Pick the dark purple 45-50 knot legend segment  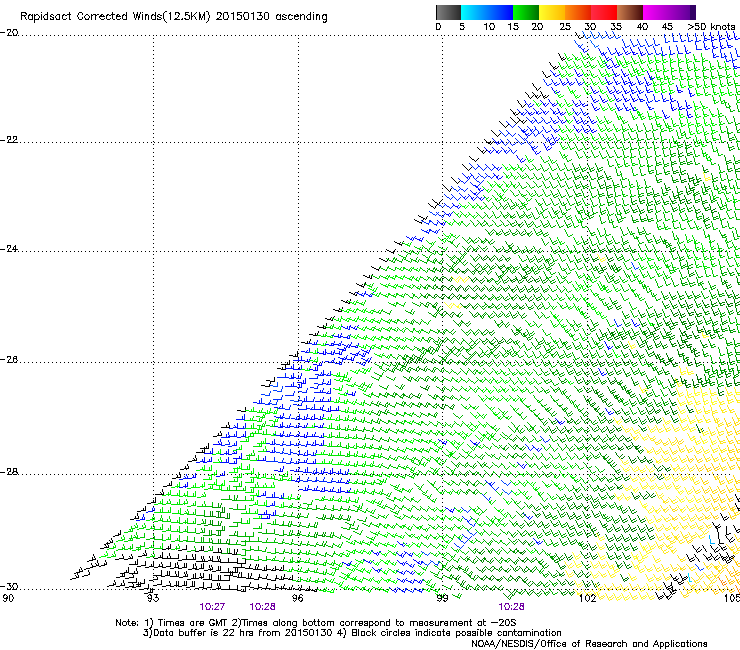pos(682,12)
